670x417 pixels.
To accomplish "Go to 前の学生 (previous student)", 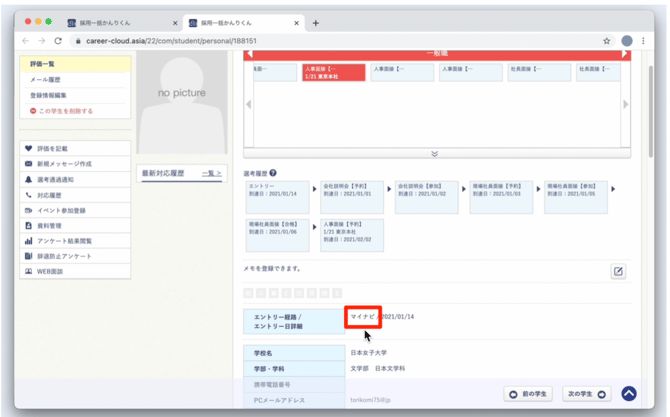I will click(x=529, y=394).
